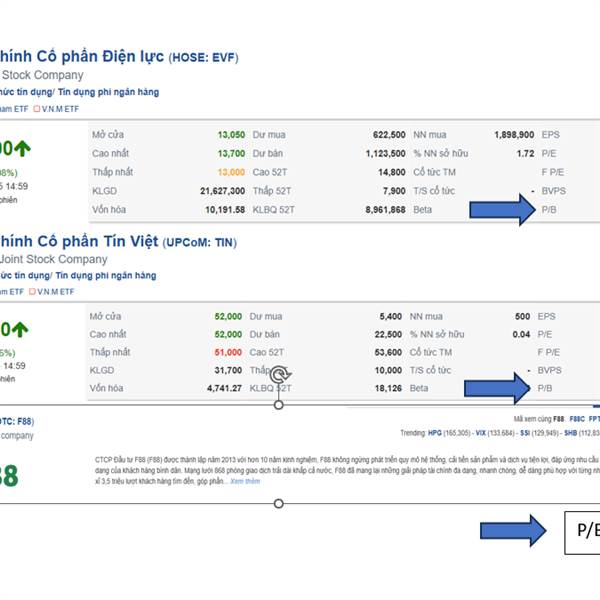Click the circular rotation handle icon
Image resolution: width=600 pixels, height=600 pixels.
280,375
